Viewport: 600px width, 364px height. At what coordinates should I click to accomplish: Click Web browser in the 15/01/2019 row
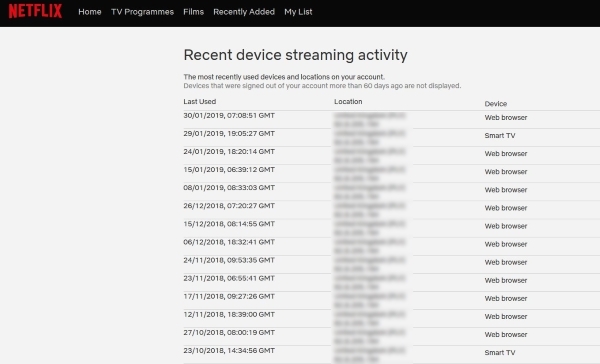pyautogui.click(x=506, y=171)
